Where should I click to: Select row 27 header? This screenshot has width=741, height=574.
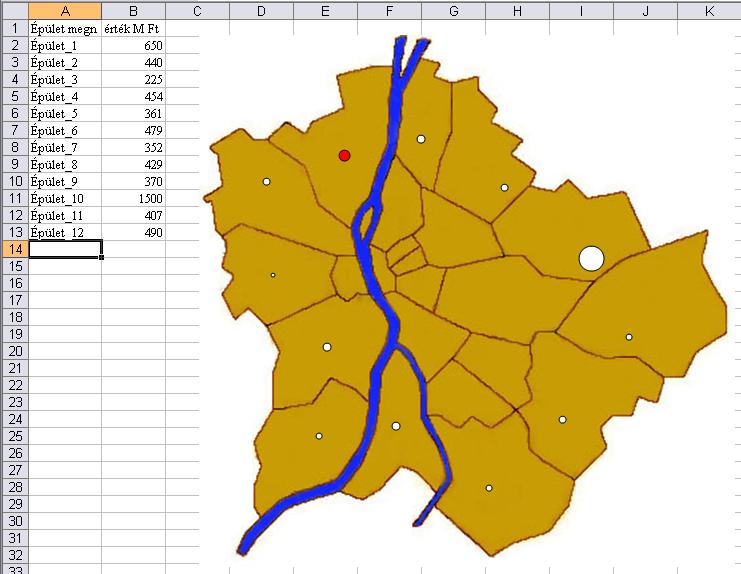pos(14,470)
